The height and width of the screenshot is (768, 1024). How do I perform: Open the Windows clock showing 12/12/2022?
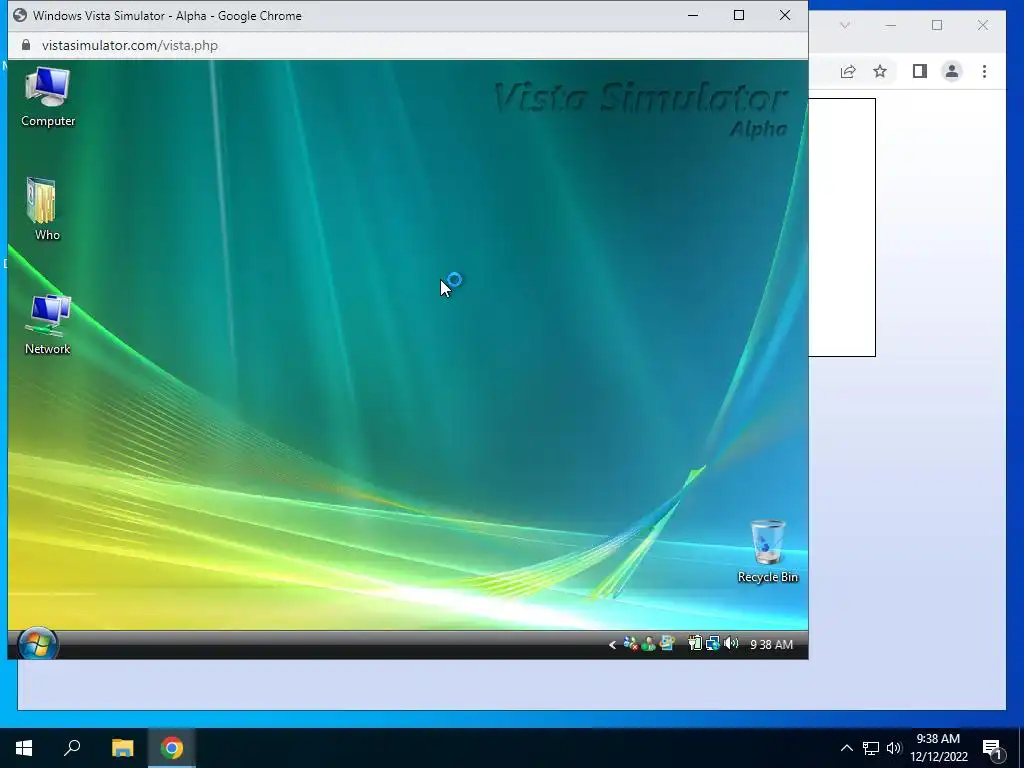pos(938,748)
